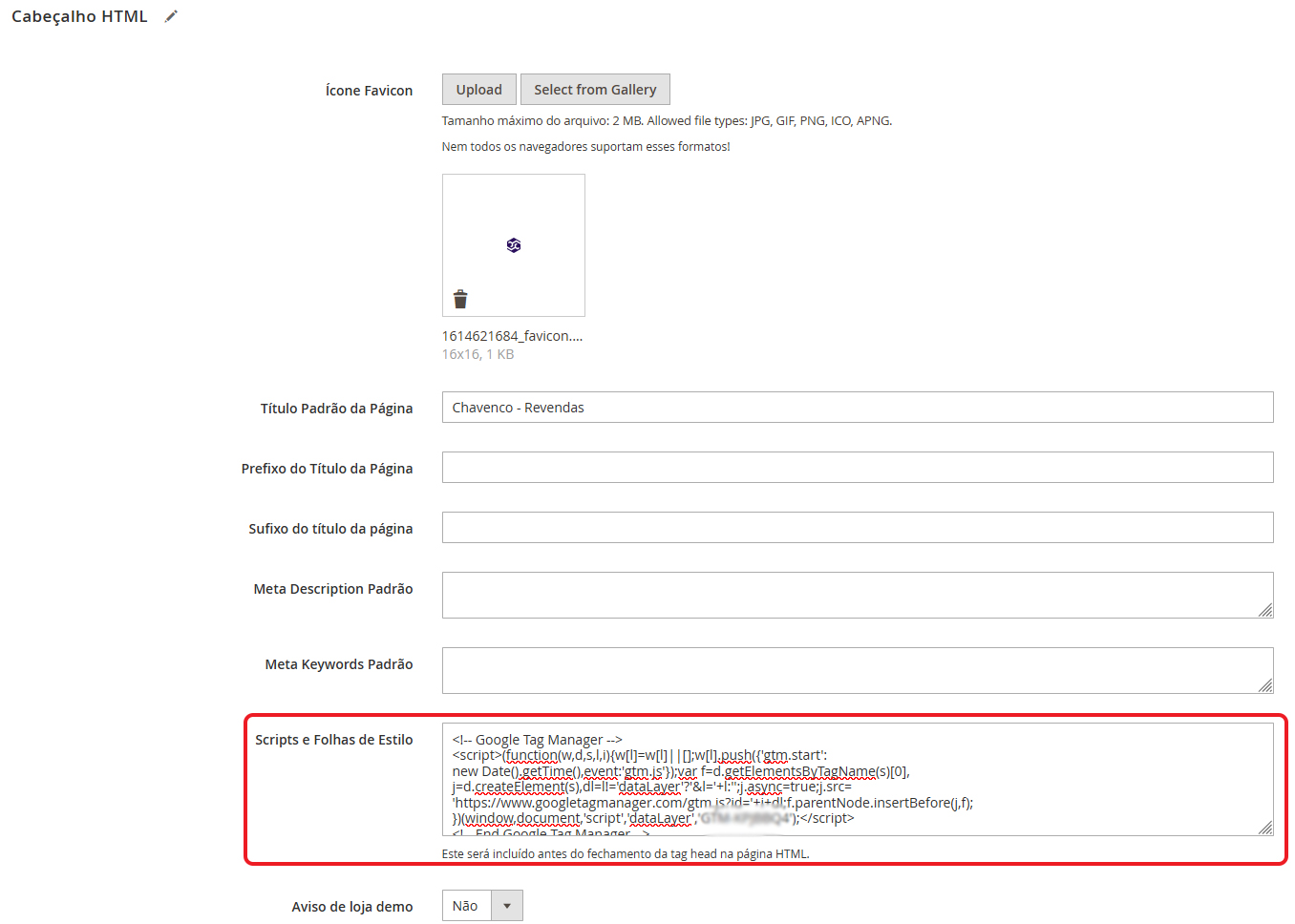Image resolution: width=1295 pixels, height=924 pixels.
Task: Focus the Sufixo do título da página field
Action: point(858,528)
